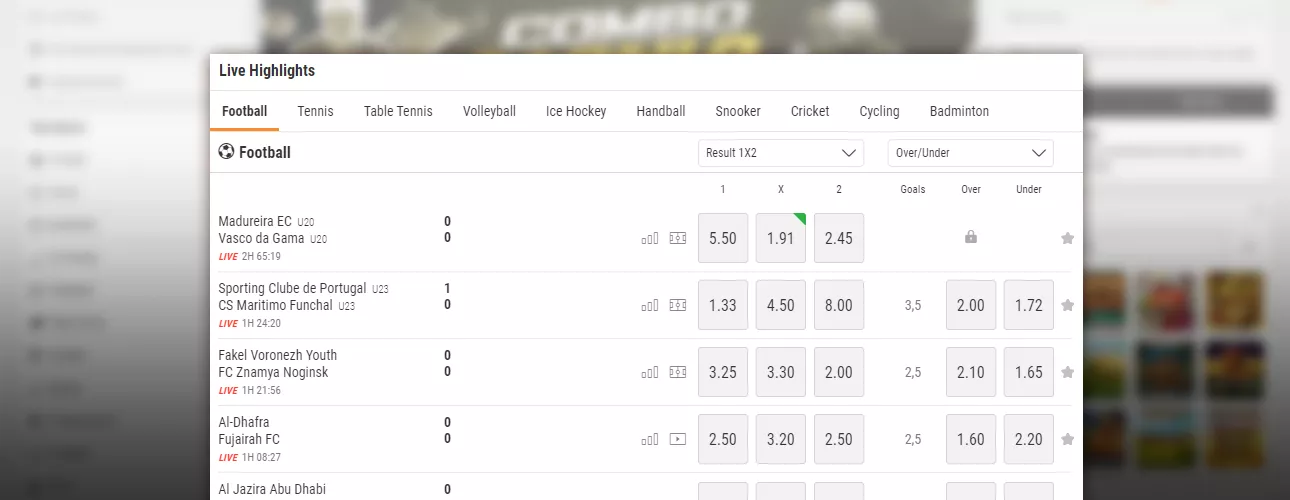Viewport: 1290px width, 500px height.
Task: Select Under 2,5 at 2.20 for Al-Dhafra
Action: [1028, 439]
